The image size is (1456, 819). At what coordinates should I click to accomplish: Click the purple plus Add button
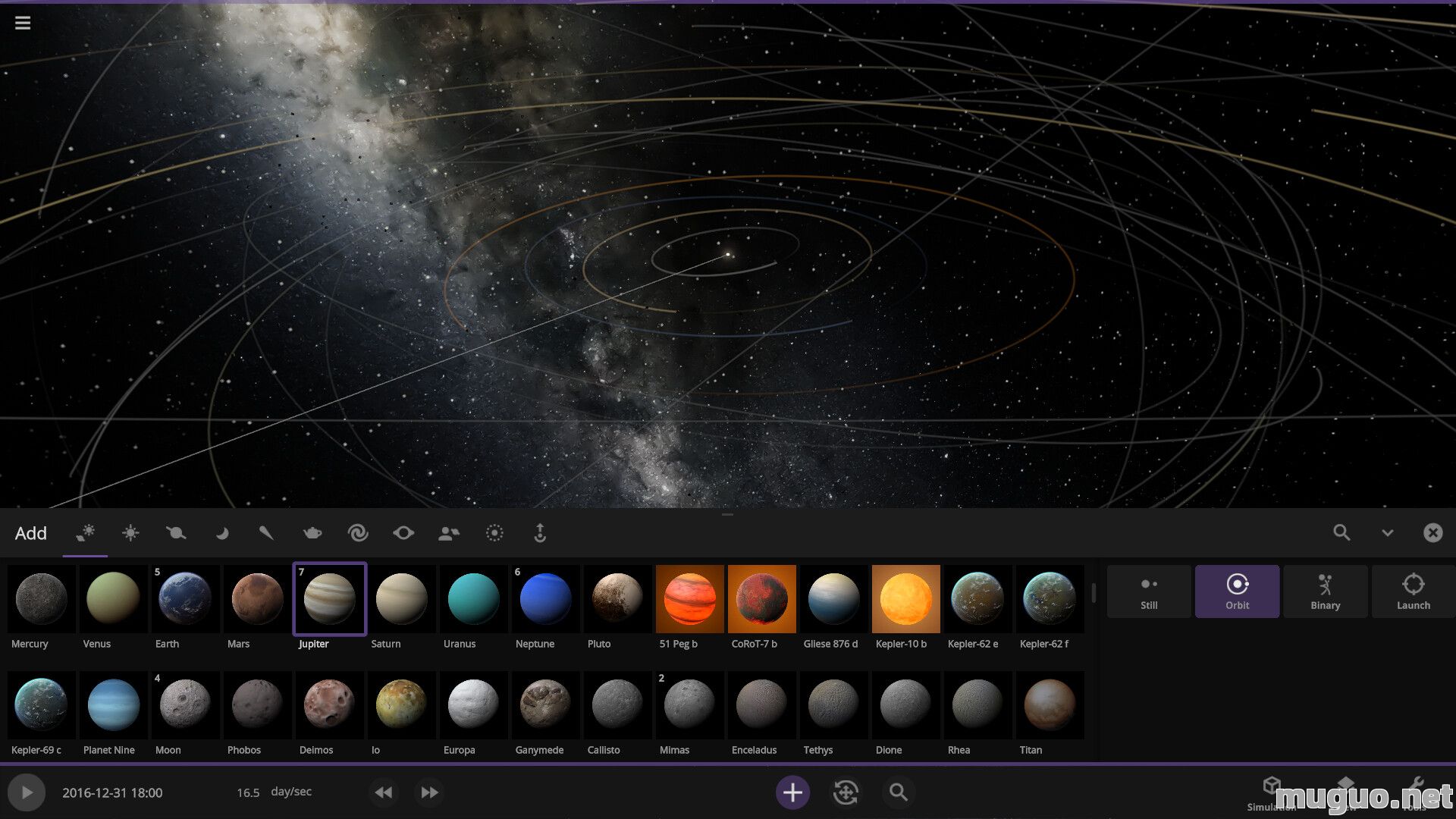point(792,792)
